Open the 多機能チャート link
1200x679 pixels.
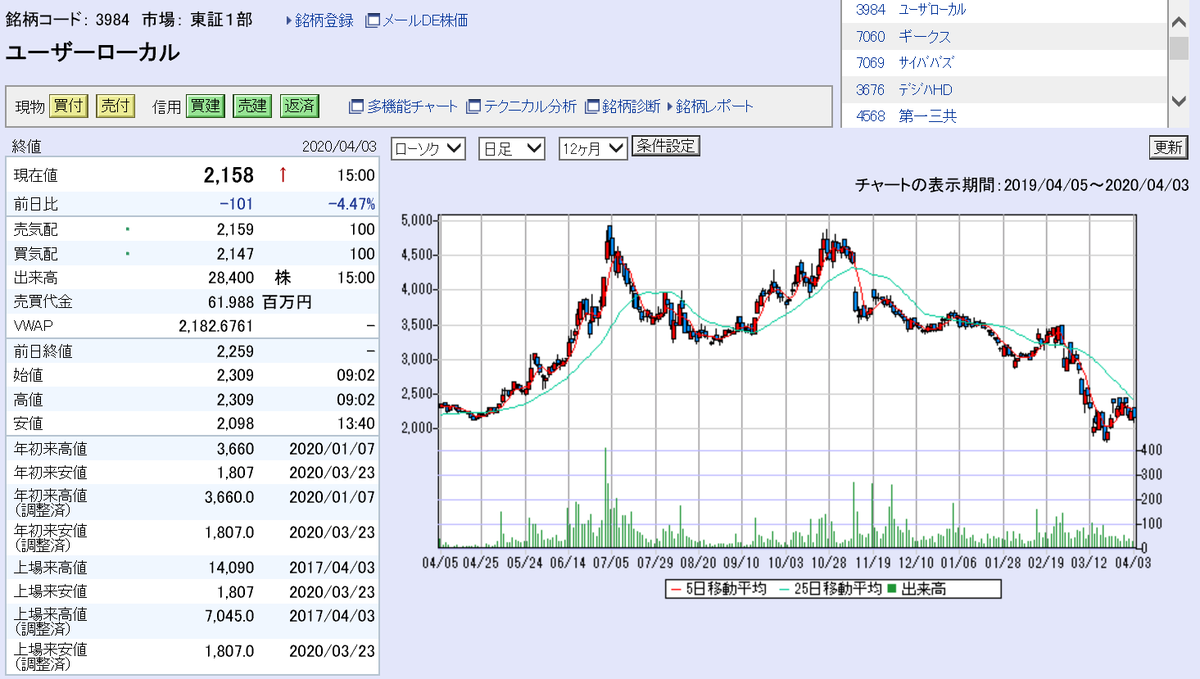[411, 106]
